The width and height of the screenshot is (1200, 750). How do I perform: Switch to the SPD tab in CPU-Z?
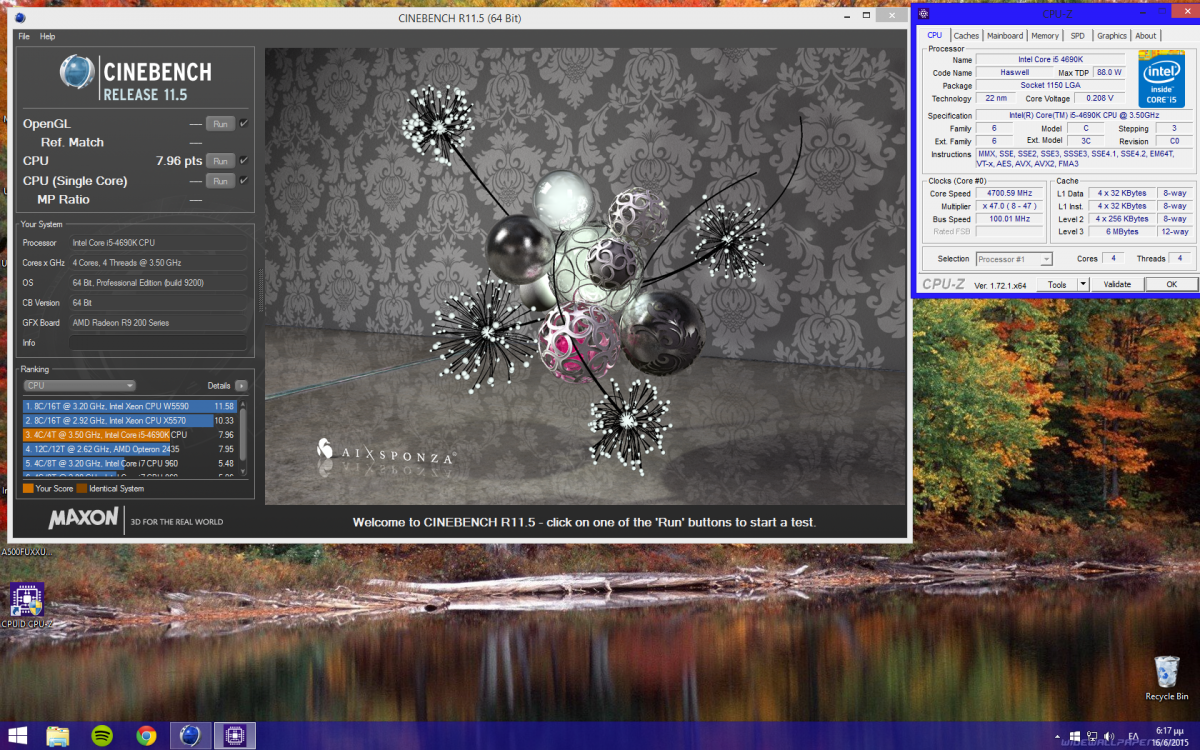tap(1077, 35)
